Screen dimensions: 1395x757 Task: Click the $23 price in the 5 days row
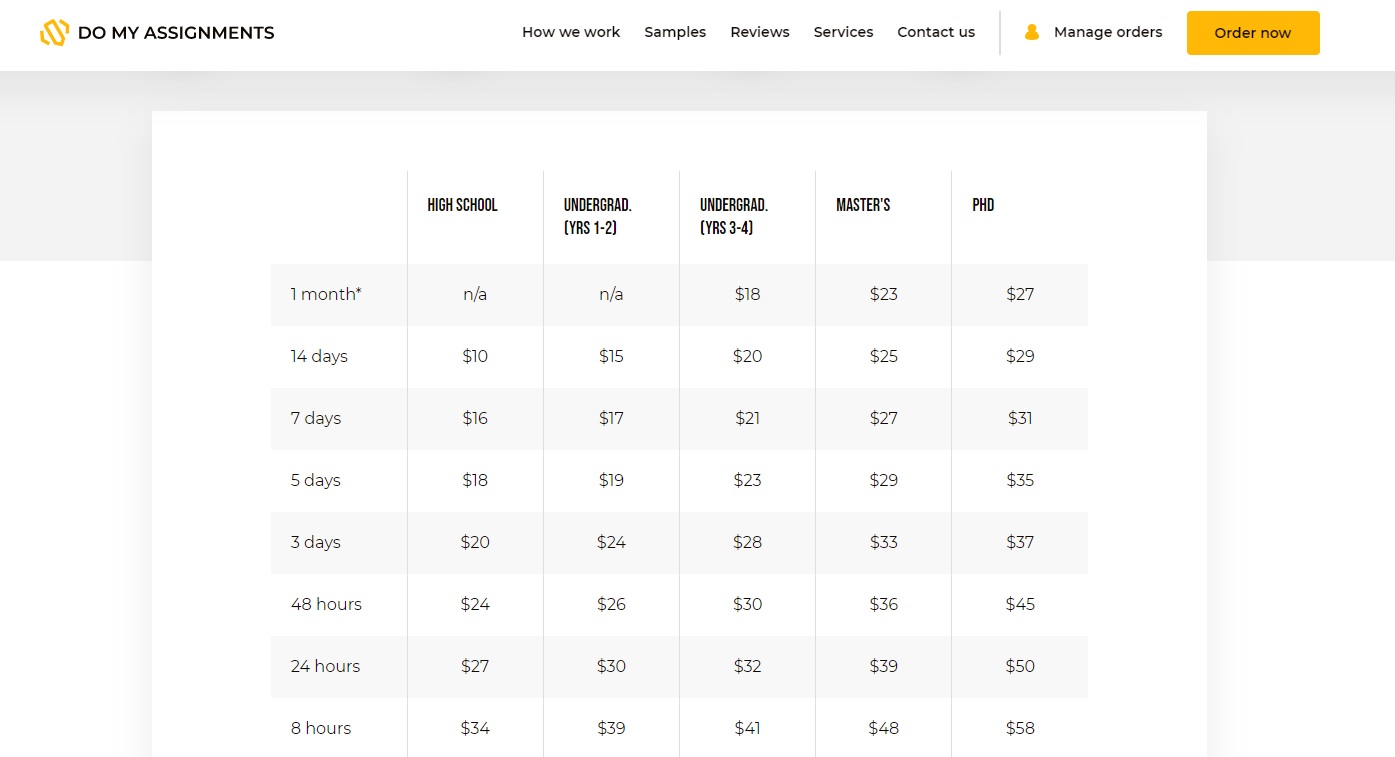pyautogui.click(x=747, y=480)
